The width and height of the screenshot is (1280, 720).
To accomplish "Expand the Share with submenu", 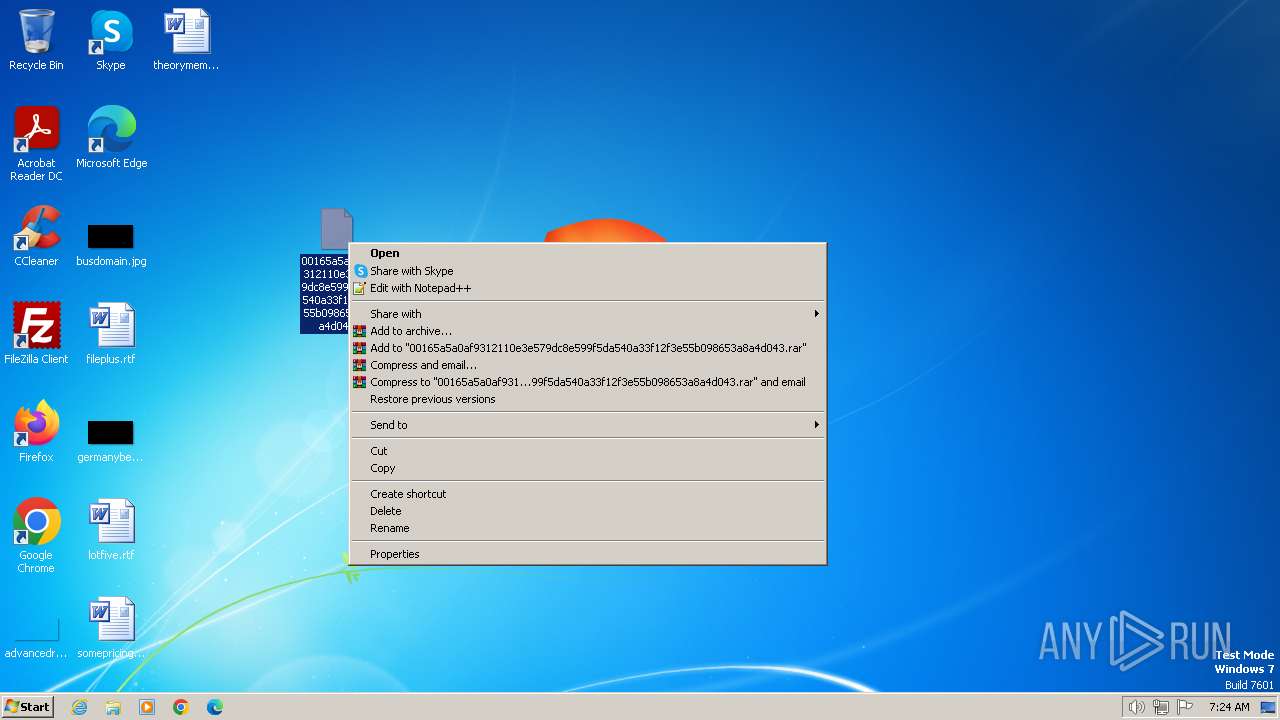I will [588, 314].
